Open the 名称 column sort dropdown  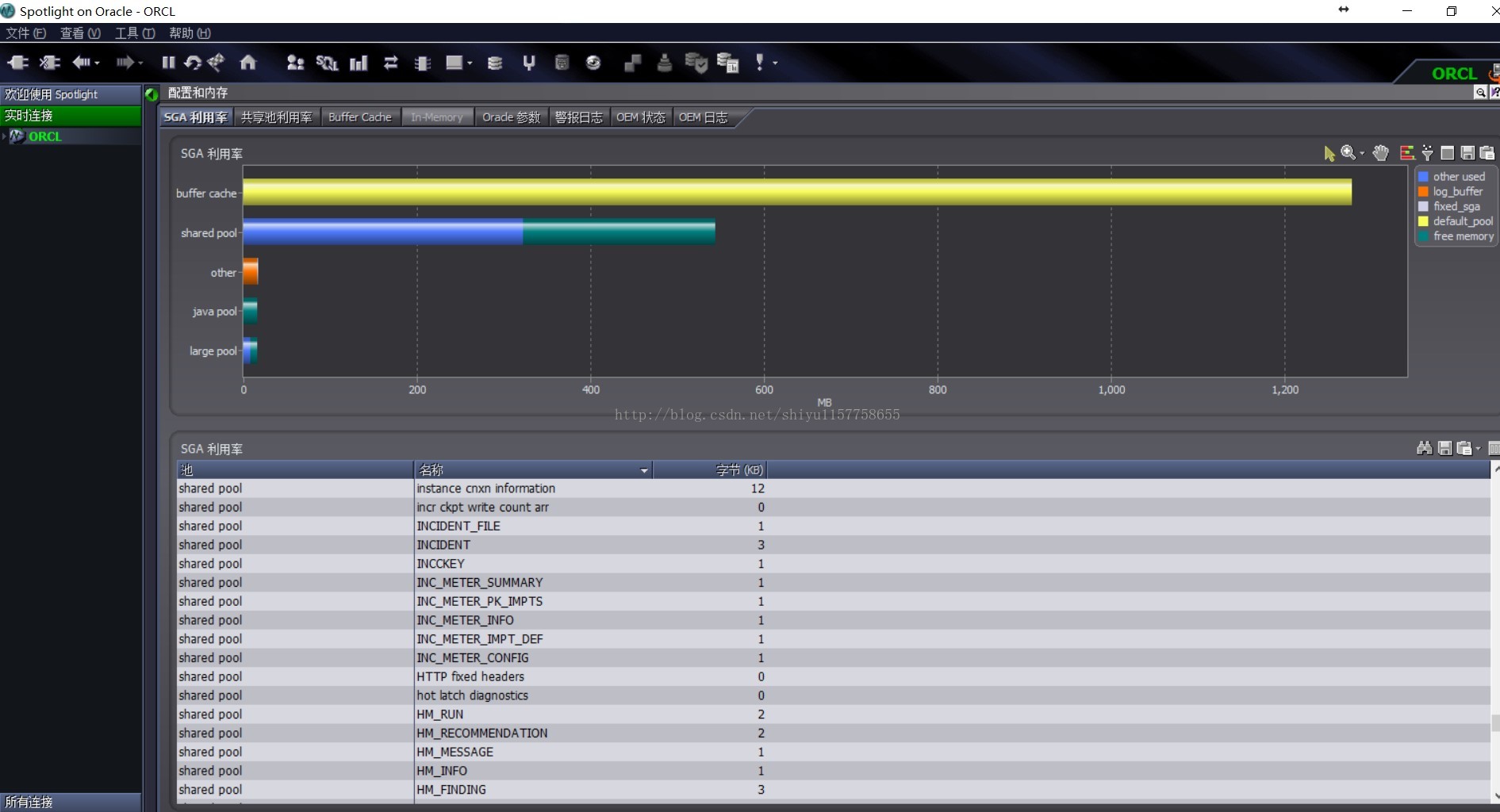tap(644, 470)
